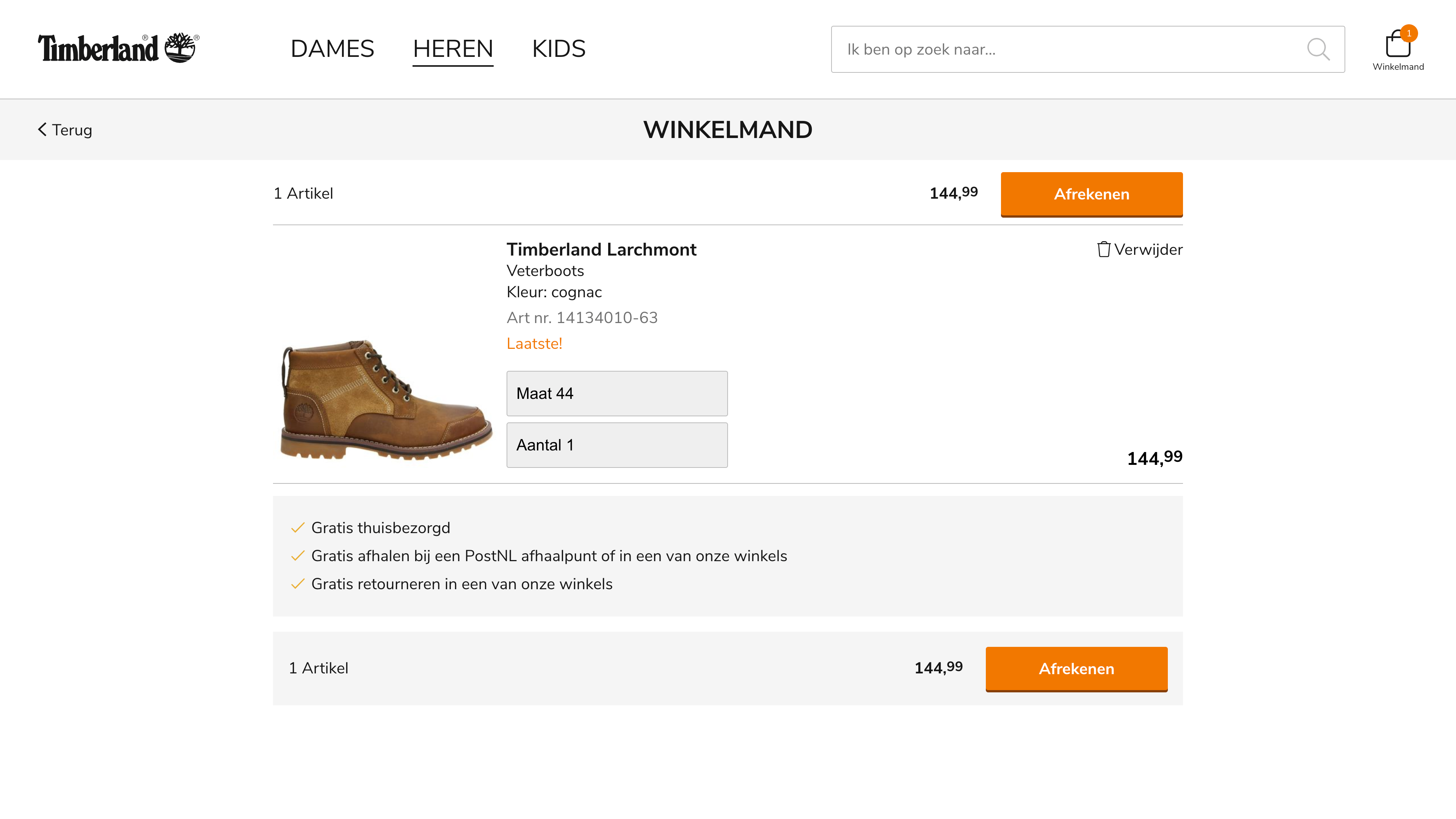Click the back chevron beside Terug
1456x819 pixels.
coord(42,129)
